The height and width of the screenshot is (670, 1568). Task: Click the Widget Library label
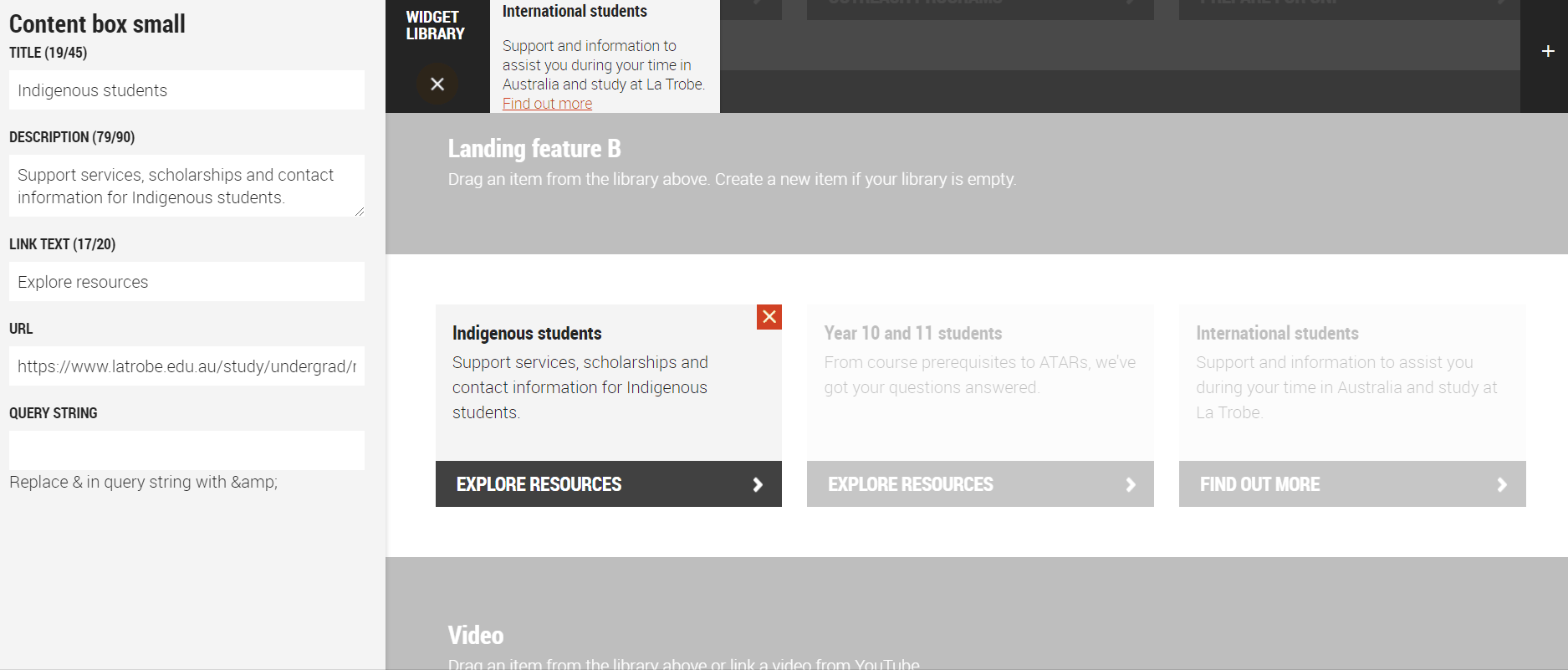tap(435, 25)
